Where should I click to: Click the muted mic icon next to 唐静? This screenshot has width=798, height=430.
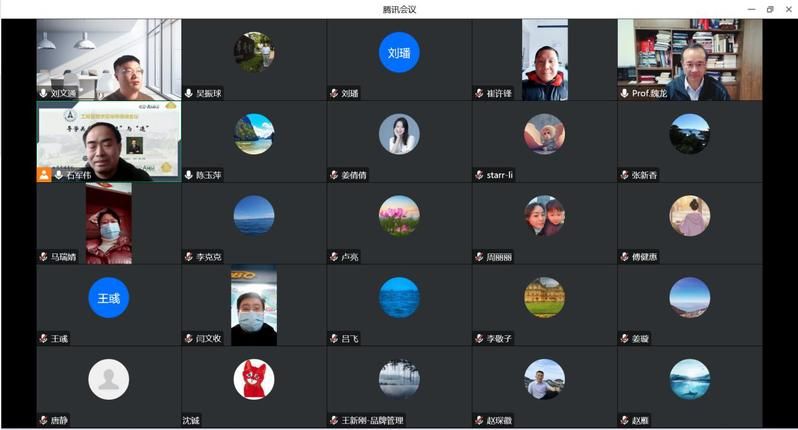tap(43, 420)
